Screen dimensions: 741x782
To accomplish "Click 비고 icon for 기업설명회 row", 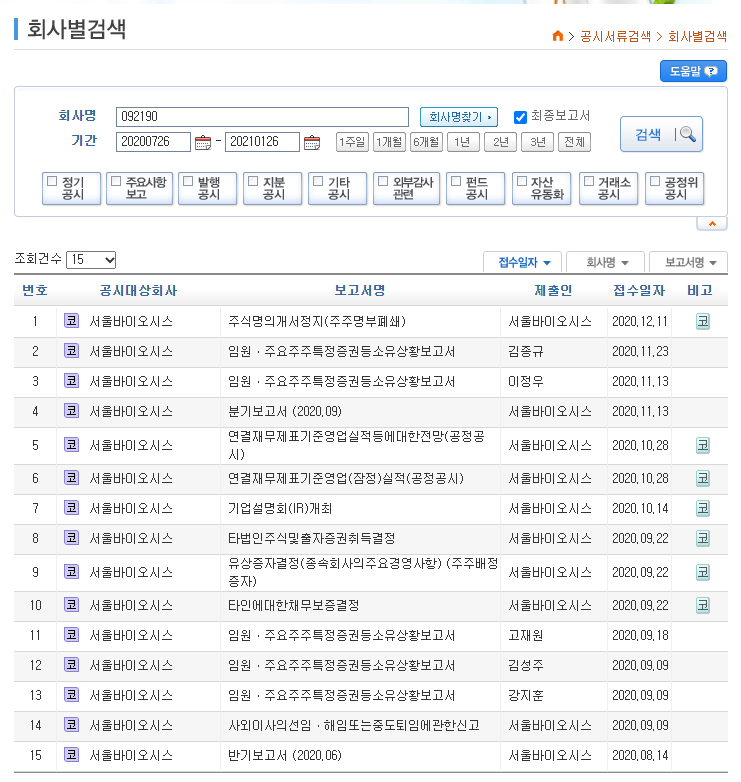I will (x=703, y=509).
